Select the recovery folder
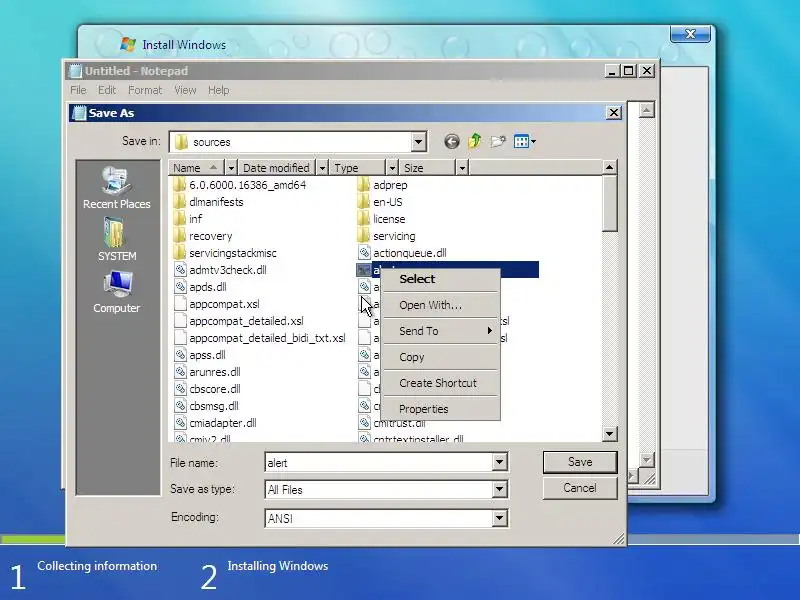 tap(203, 236)
